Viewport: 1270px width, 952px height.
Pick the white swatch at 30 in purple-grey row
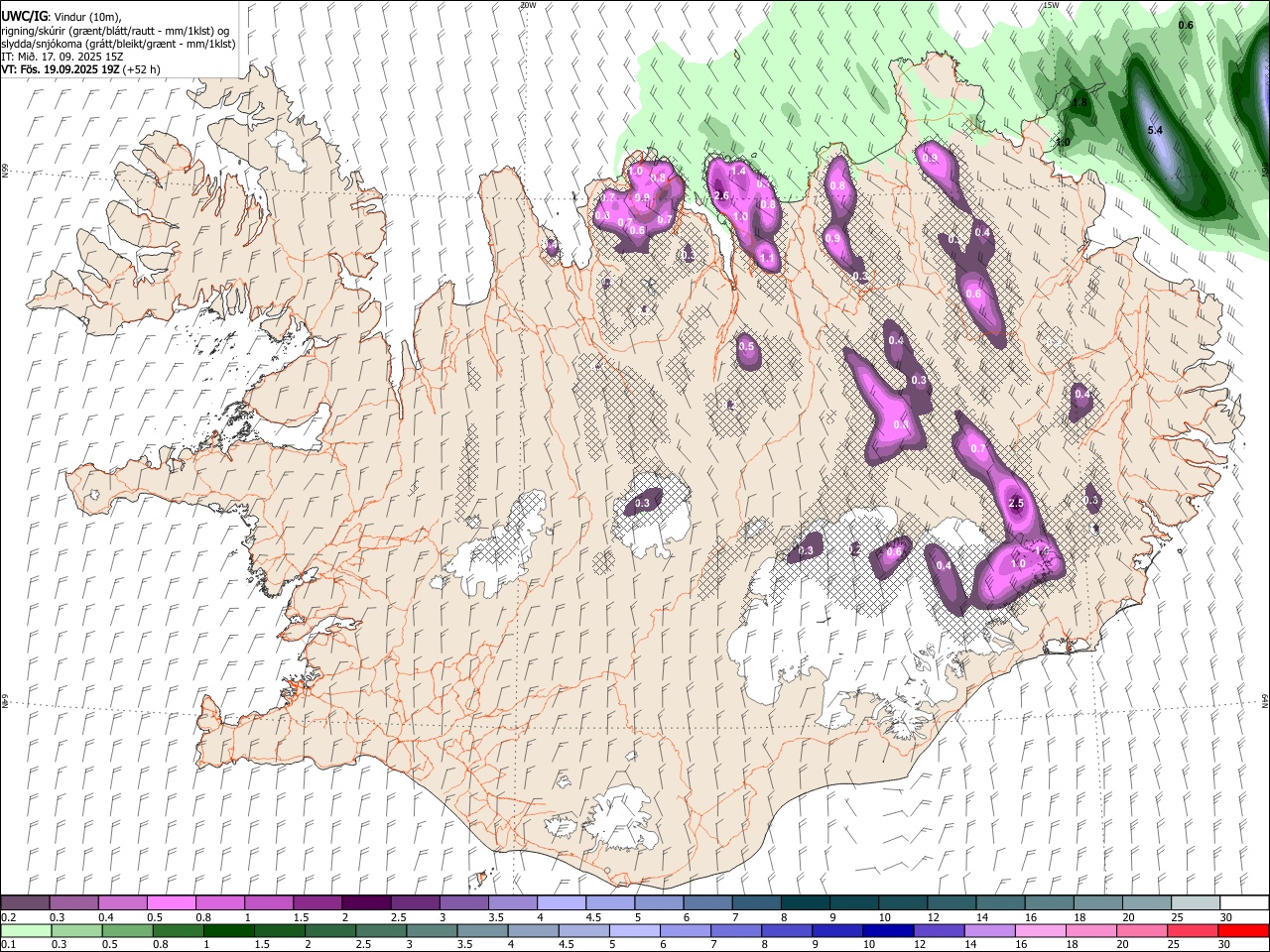coord(1243,903)
